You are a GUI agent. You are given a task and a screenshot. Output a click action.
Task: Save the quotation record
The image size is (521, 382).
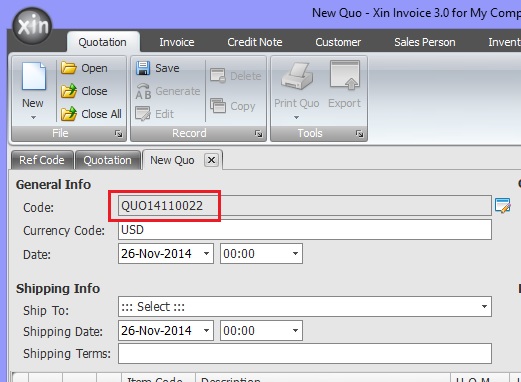[x=158, y=68]
